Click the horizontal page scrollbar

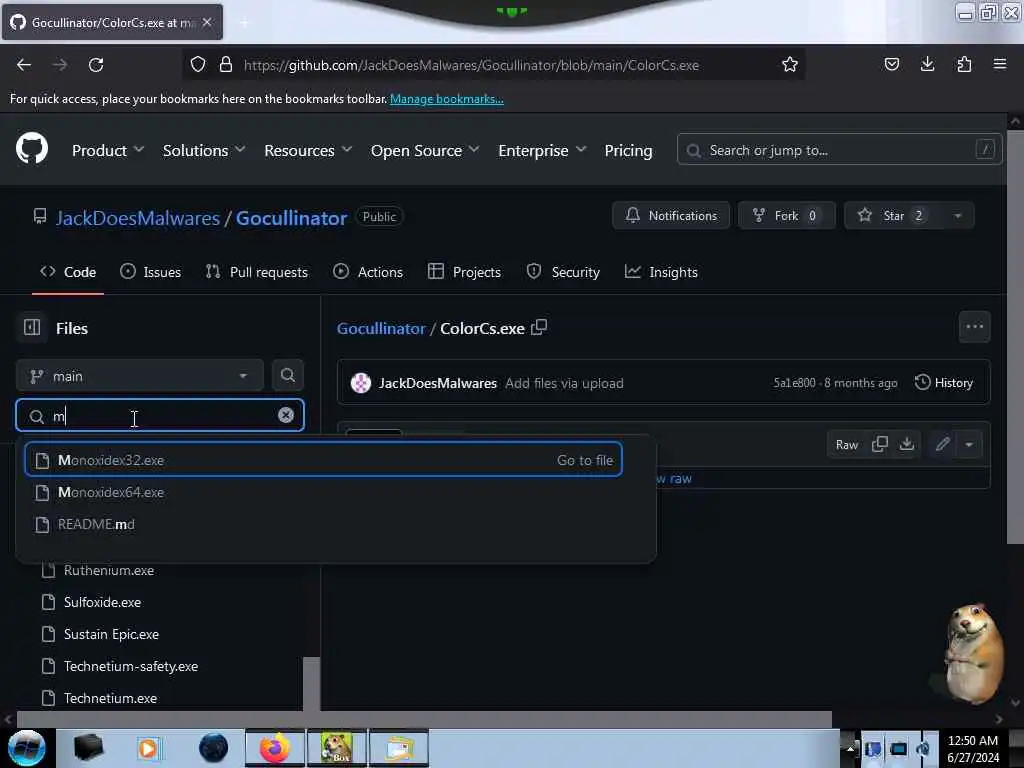point(424,719)
